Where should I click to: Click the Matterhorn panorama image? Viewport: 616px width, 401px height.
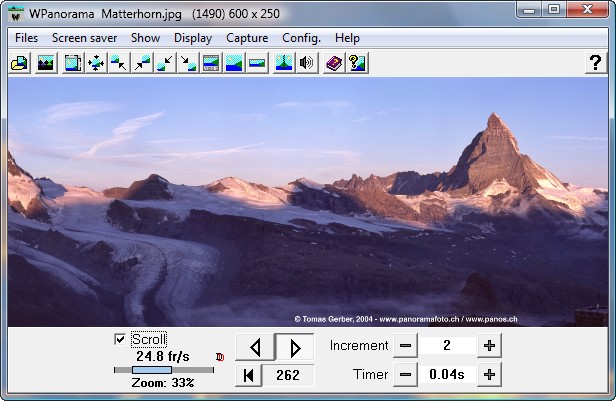(x=308, y=202)
